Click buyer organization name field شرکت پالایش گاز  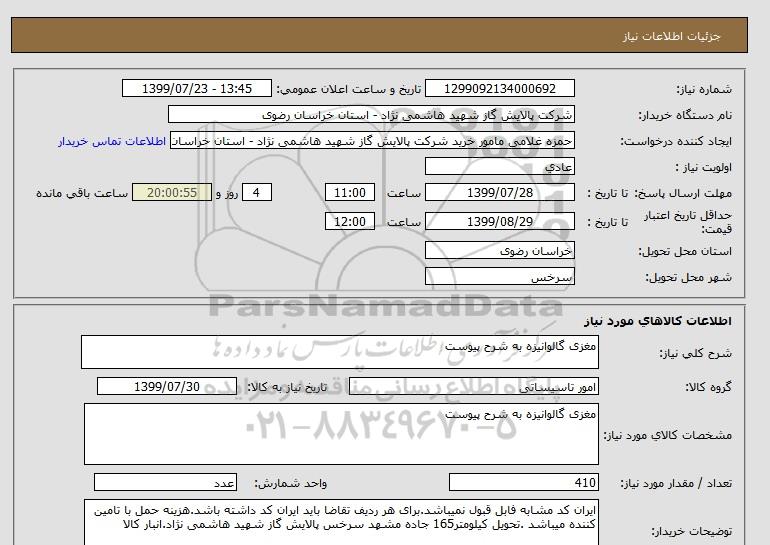click(x=371, y=114)
